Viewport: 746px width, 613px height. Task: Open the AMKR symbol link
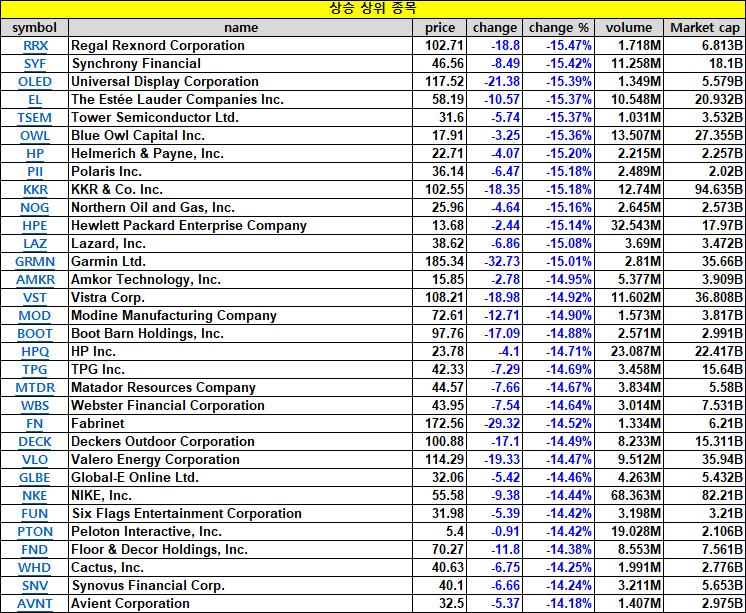point(35,280)
